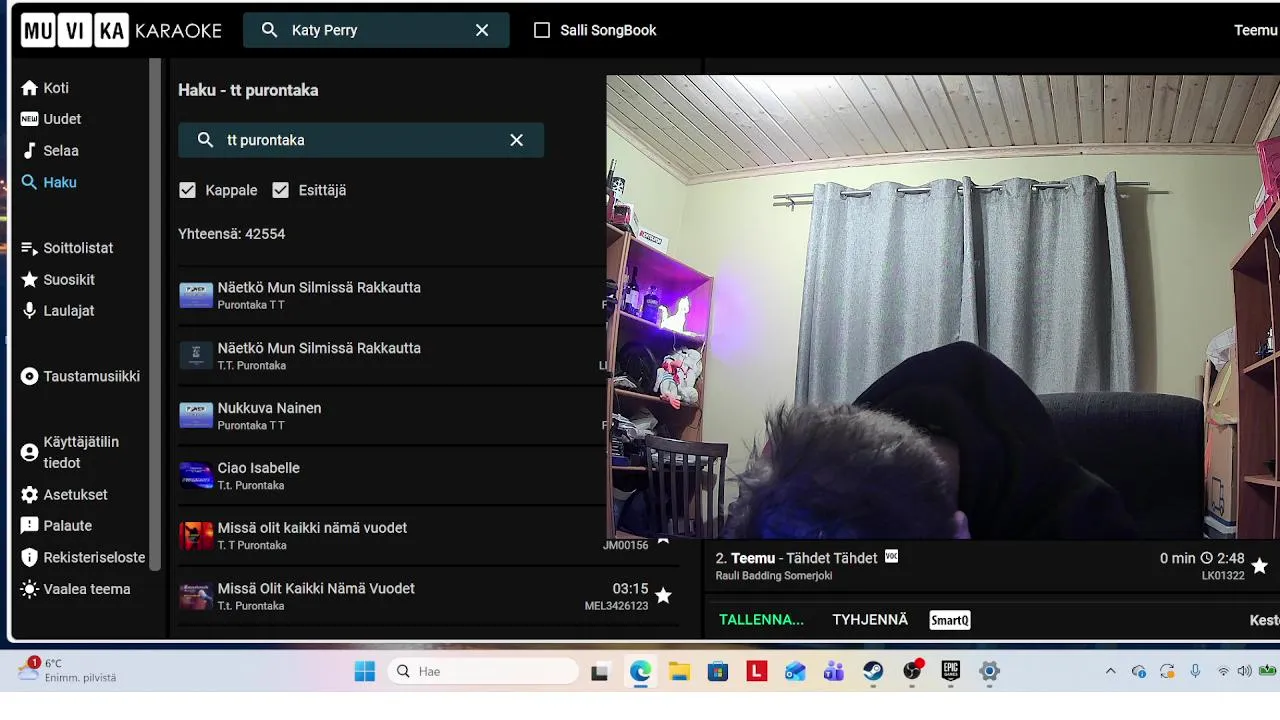Click the Windows taskbar Hae search box

[483, 671]
